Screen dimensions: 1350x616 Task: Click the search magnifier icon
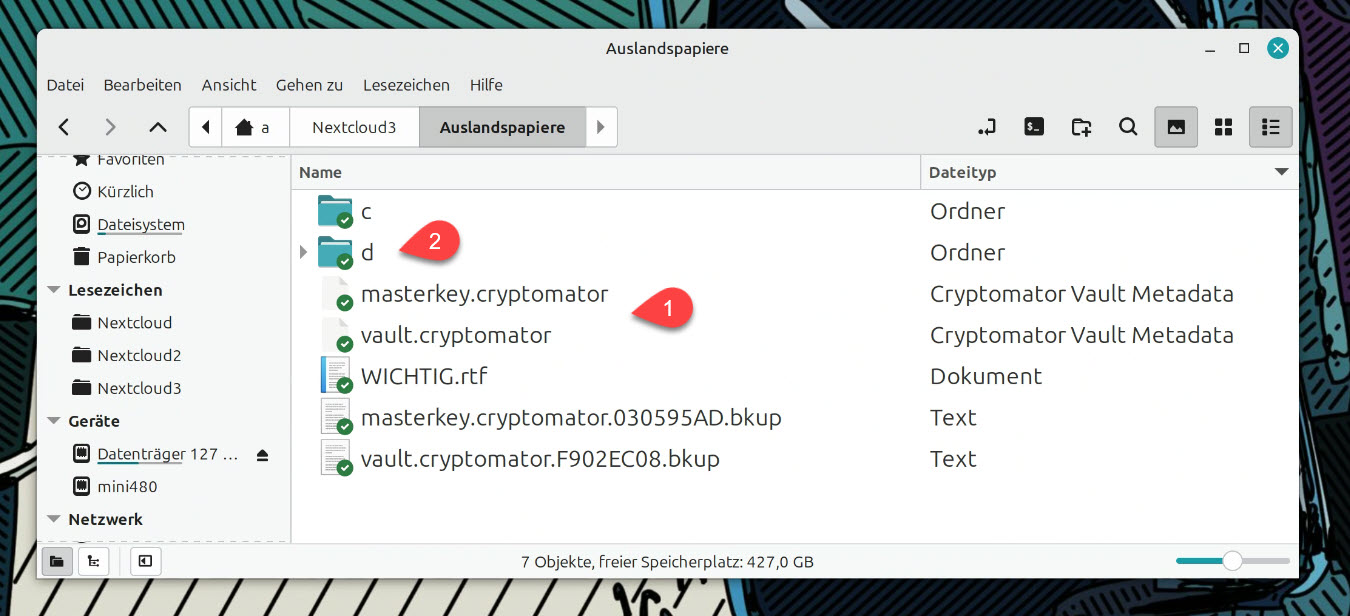(x=1128, y=127)
